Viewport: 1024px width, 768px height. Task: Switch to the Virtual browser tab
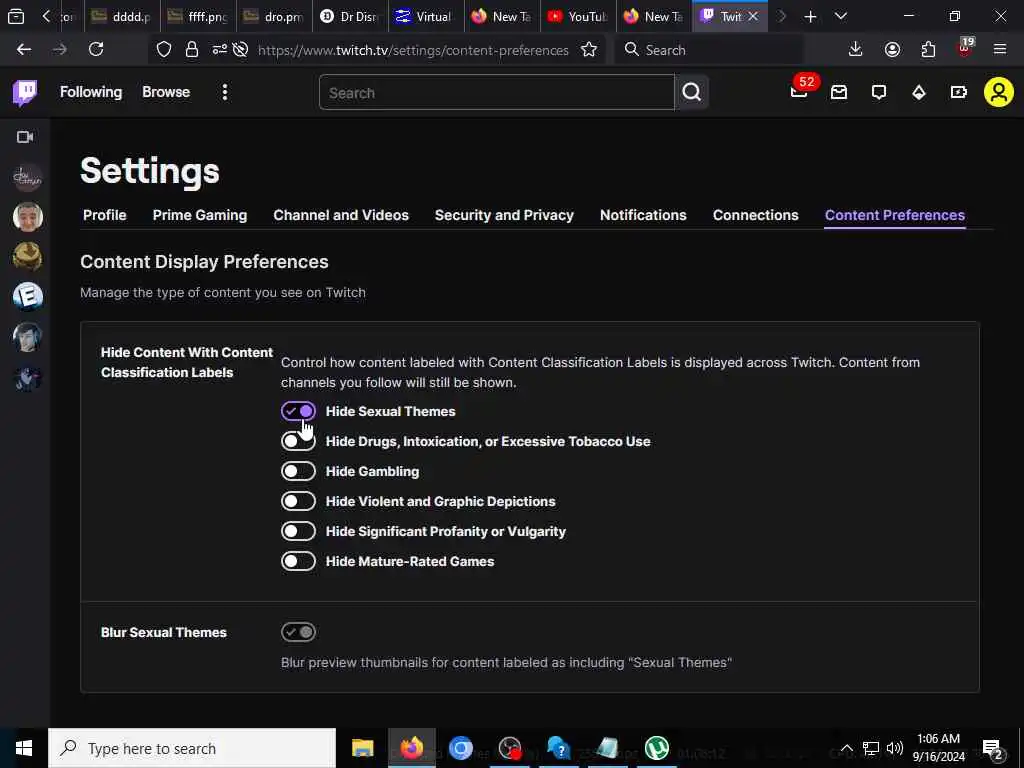426,17
